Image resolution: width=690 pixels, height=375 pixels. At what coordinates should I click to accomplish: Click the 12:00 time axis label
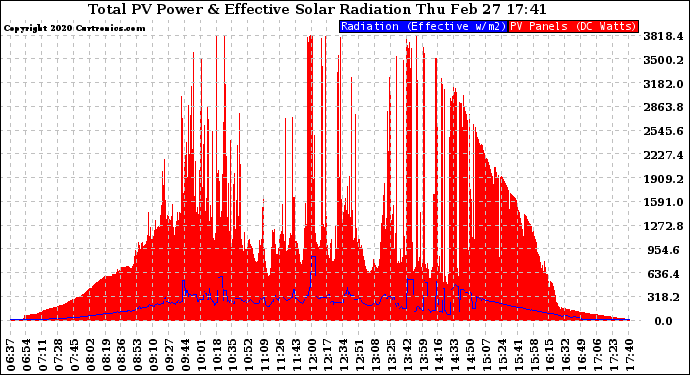312,355
